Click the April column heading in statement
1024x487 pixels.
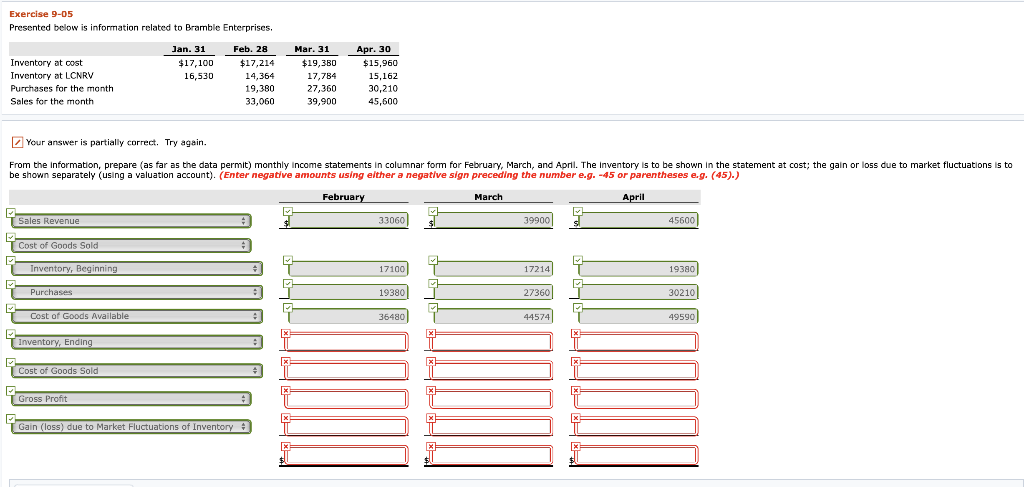tap(633, 197)
